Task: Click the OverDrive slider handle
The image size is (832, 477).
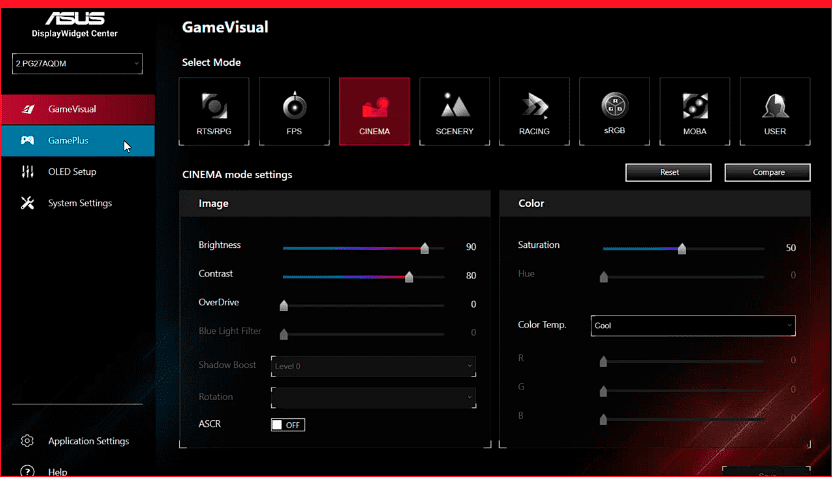Action: point(284,306)
